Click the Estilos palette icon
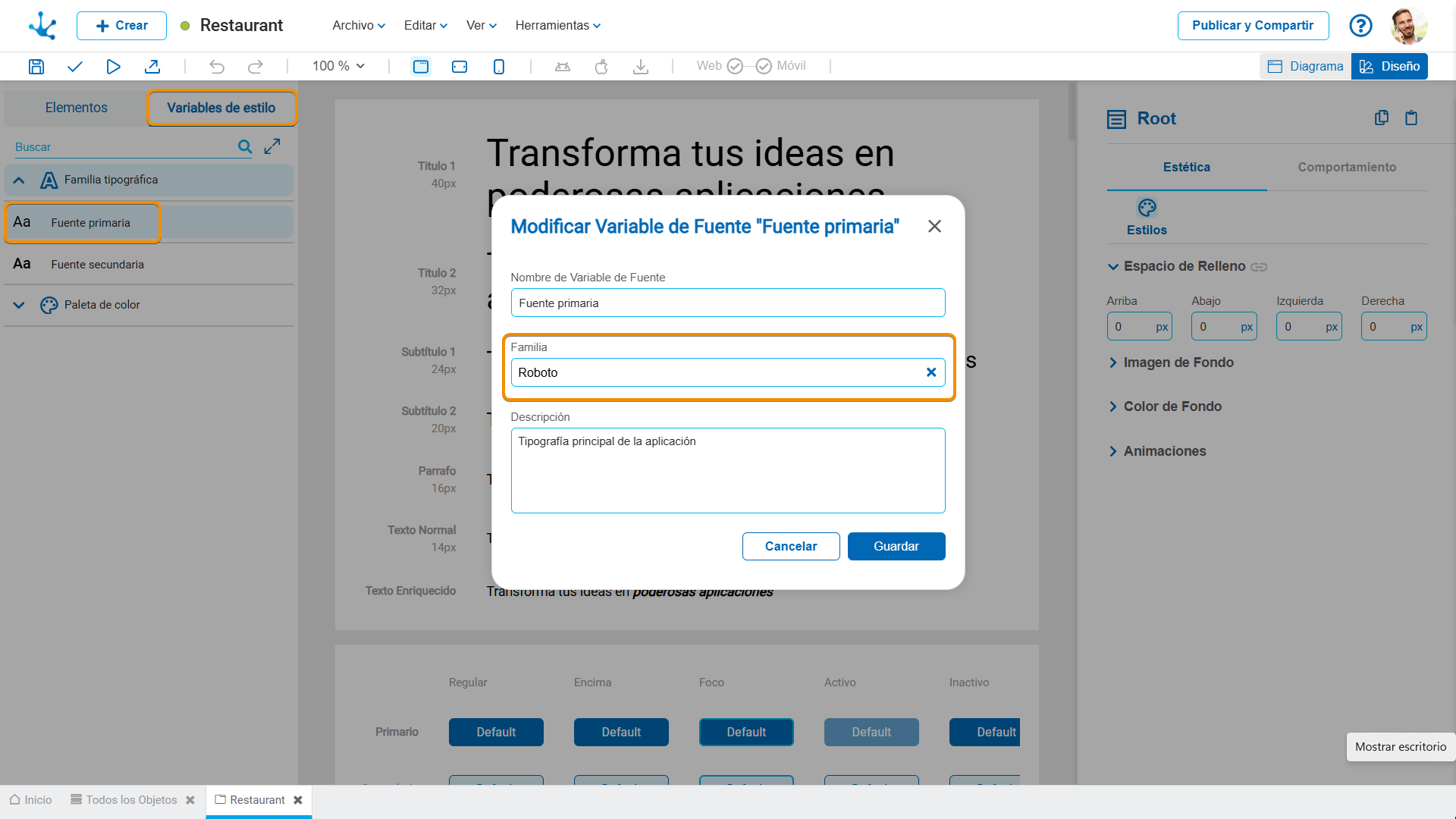The width and height of the screenshot is (1456, 819). pos(1146,208)
